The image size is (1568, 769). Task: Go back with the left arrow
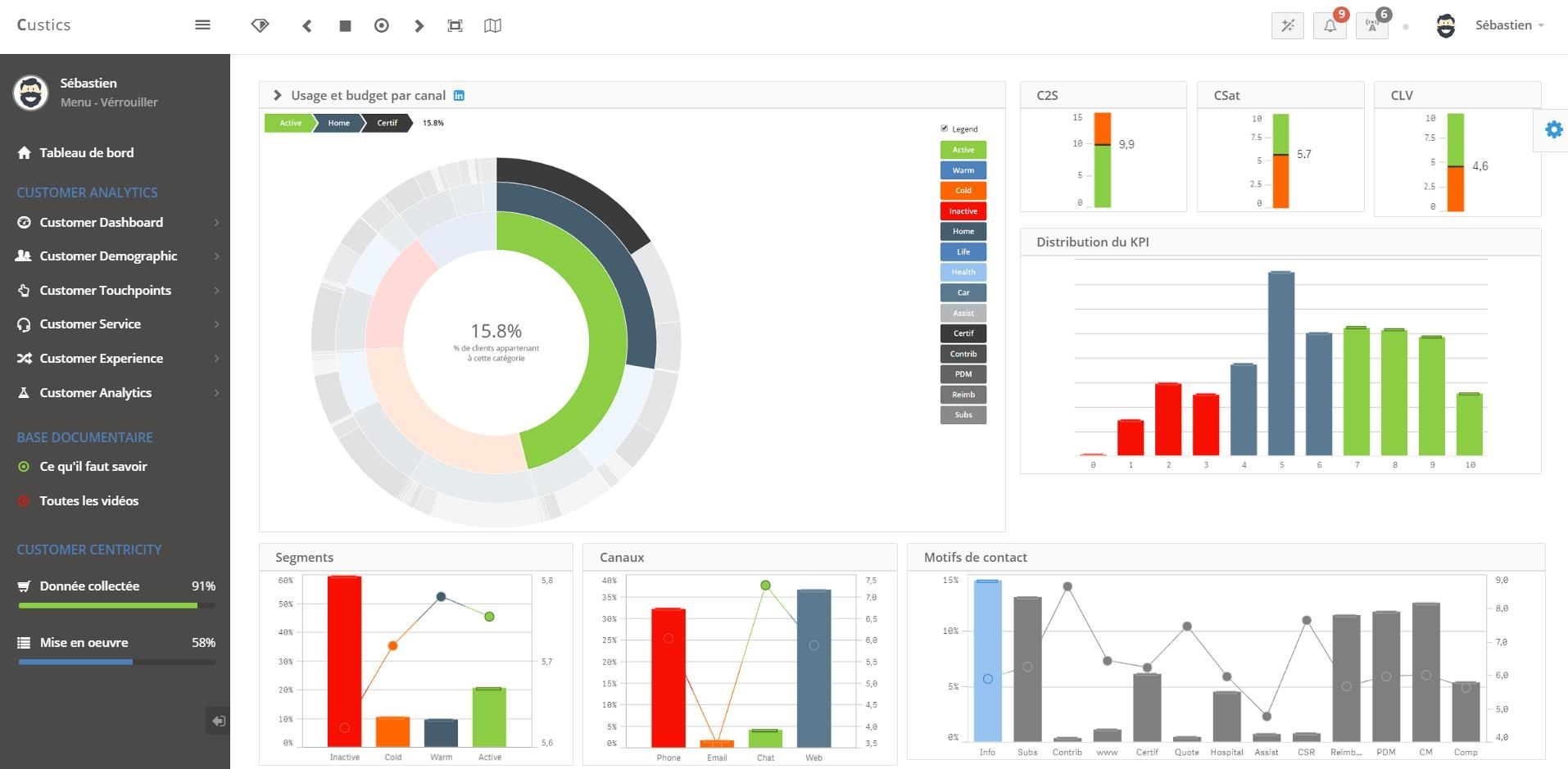click(x=307, y=25)
